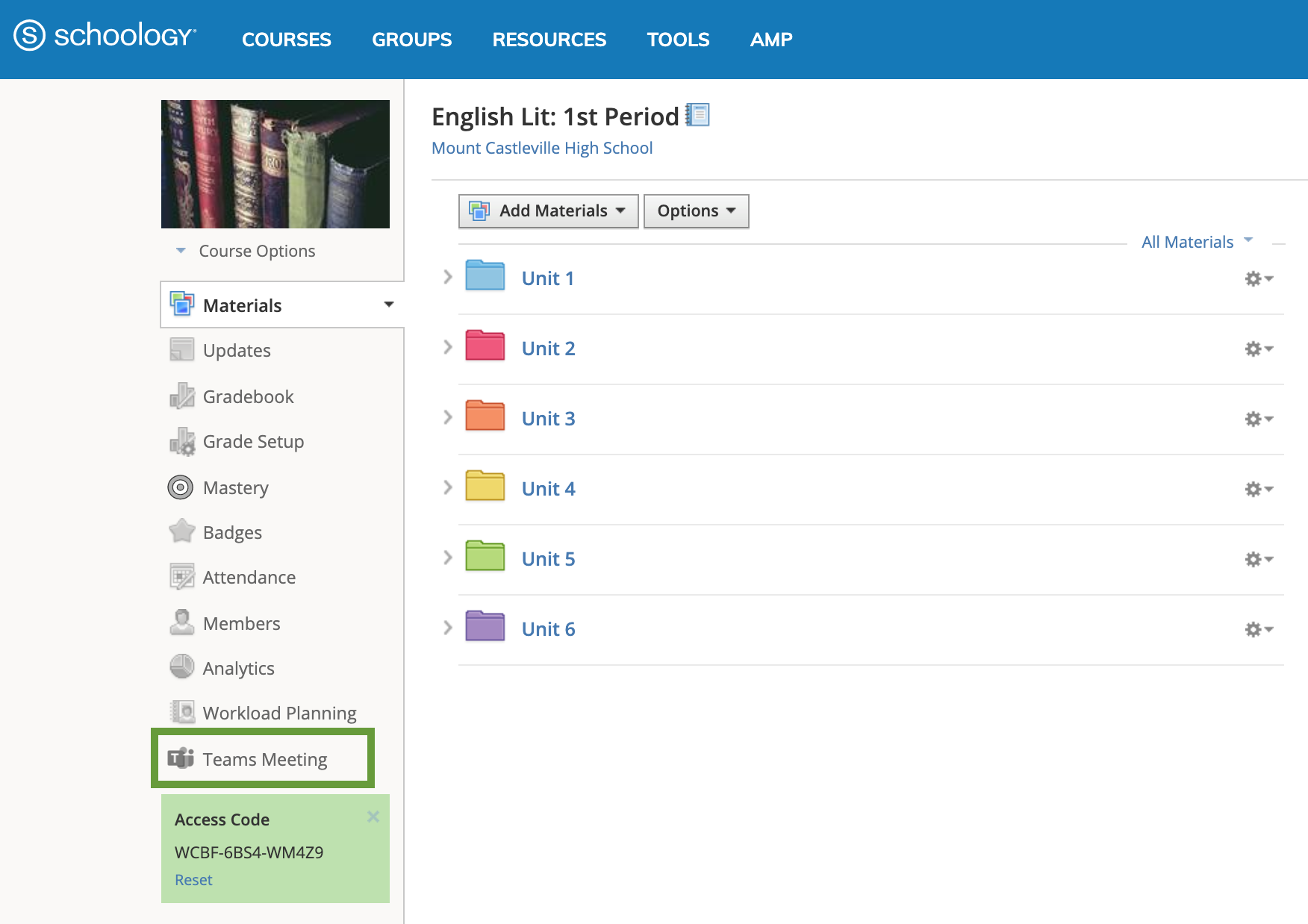
Task: Open the All Materials filter dropdown
Action: [x=1196, y=242]
